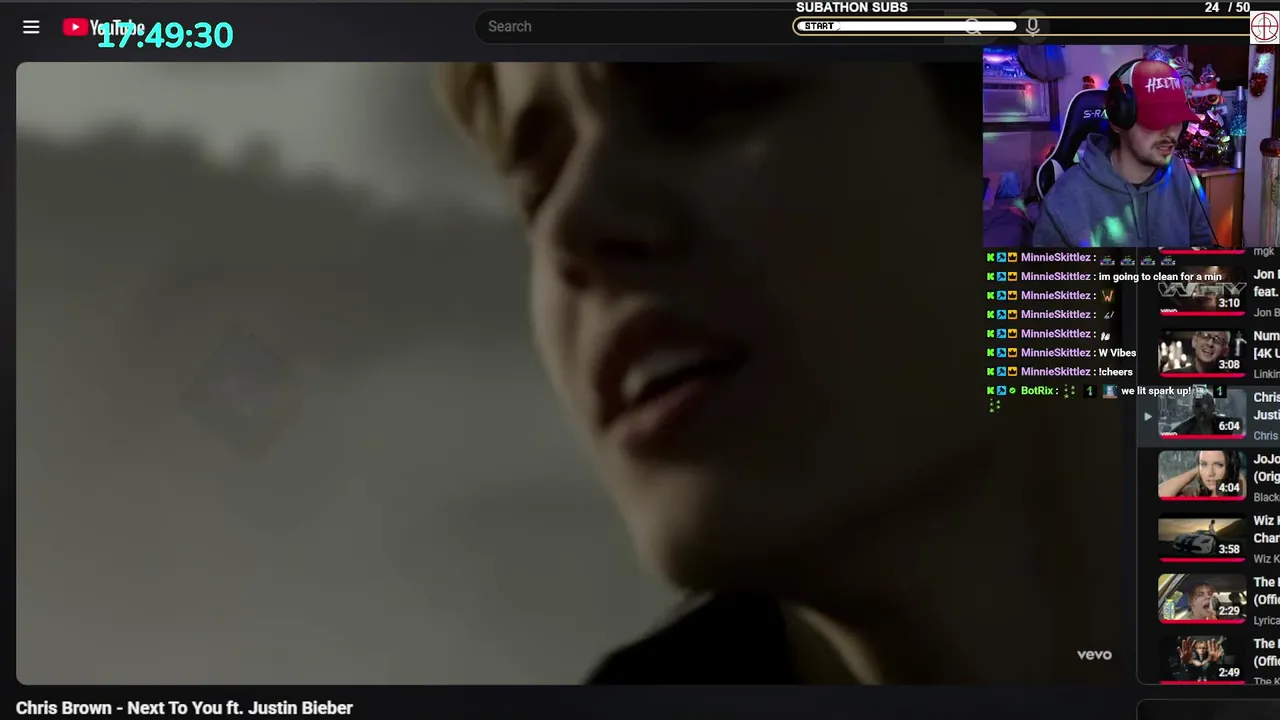This screenshot has width=1280, height=720.
Task: Click the JoJo playlist entry title
Action: click(x=1266, y=468)
